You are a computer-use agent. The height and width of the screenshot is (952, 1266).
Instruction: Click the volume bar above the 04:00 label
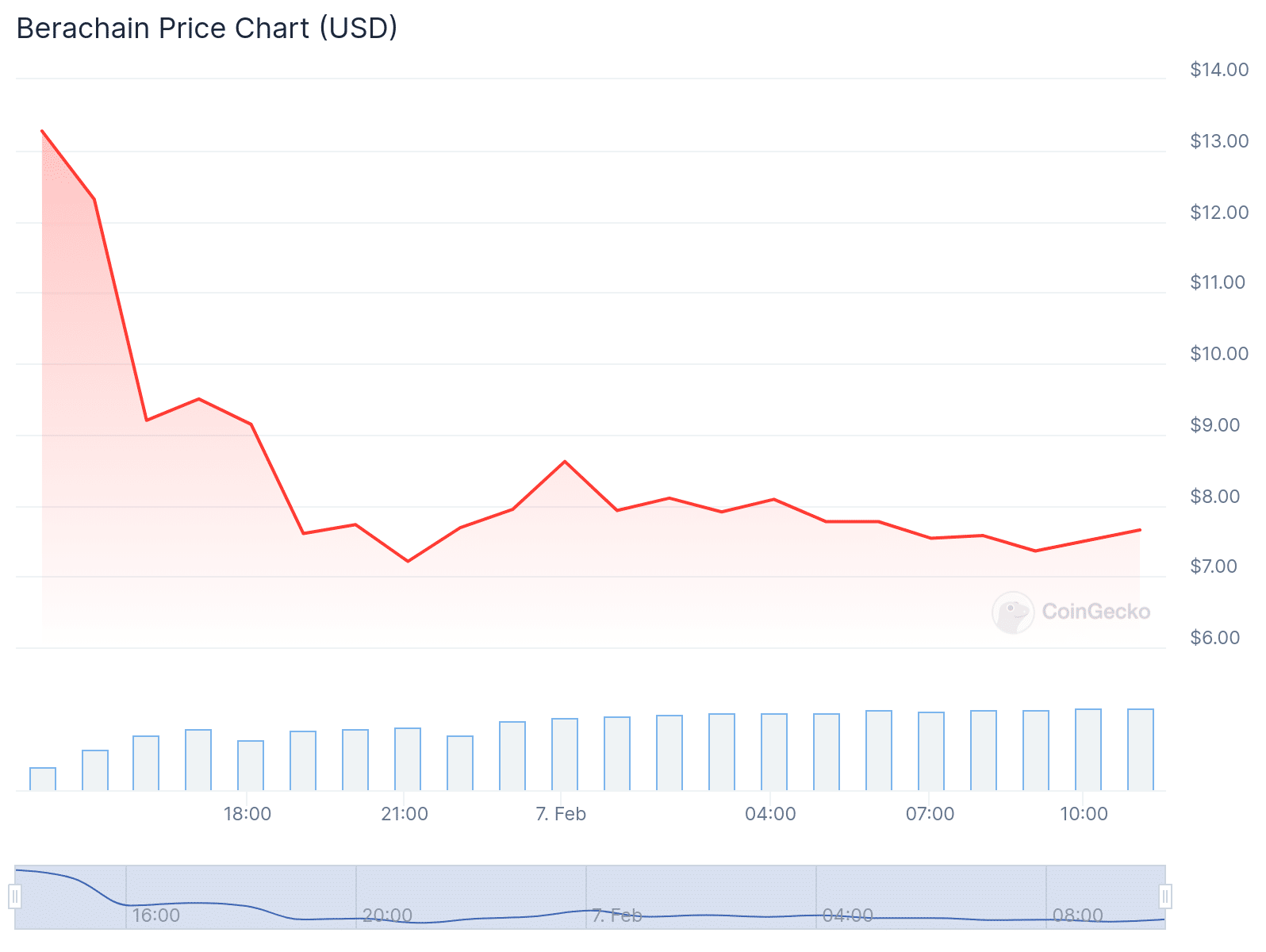[x=774, y=752]
